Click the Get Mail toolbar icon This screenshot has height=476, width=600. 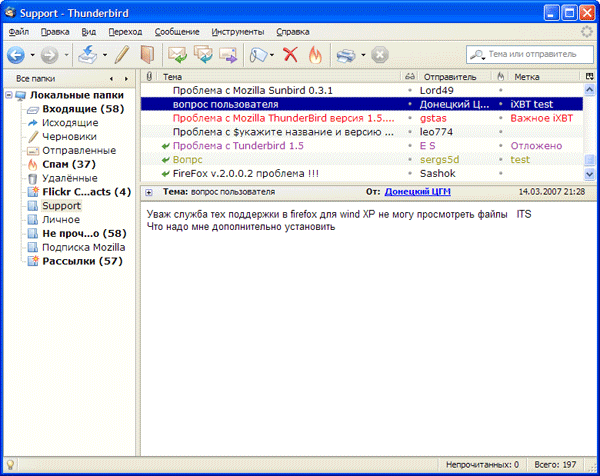click(87, 54)
